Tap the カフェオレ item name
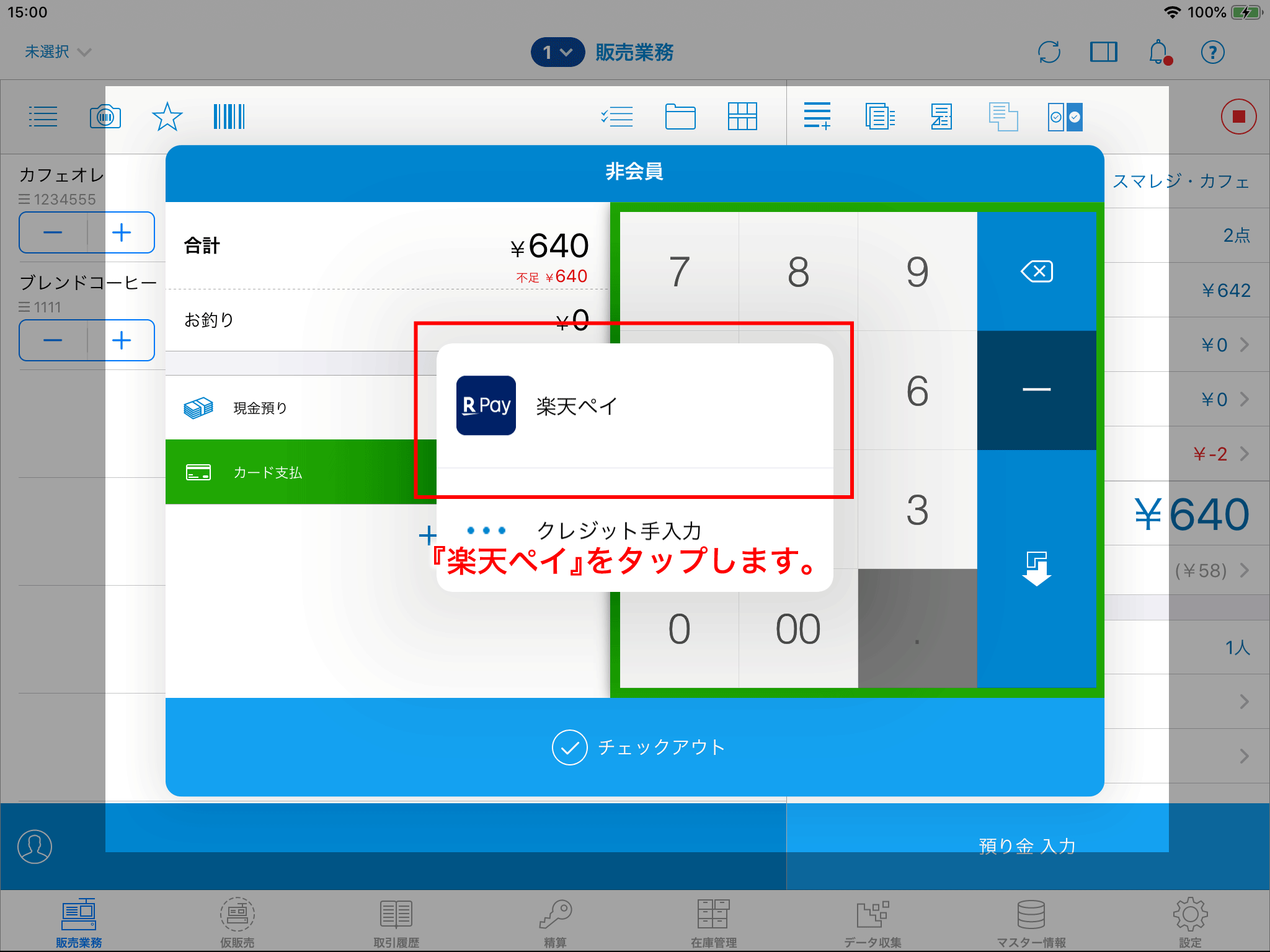The image size is (1270, 952). click(x=61, y=175)
